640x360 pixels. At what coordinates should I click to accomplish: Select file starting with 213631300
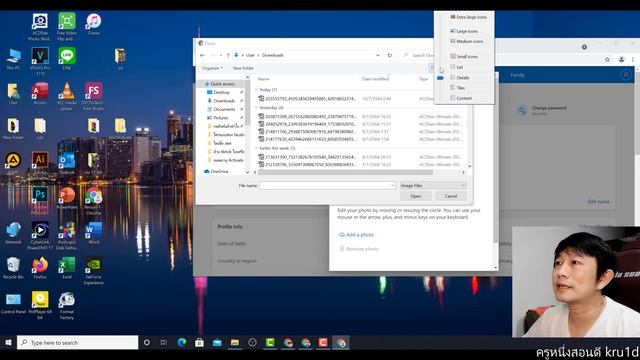click(307, 157)
